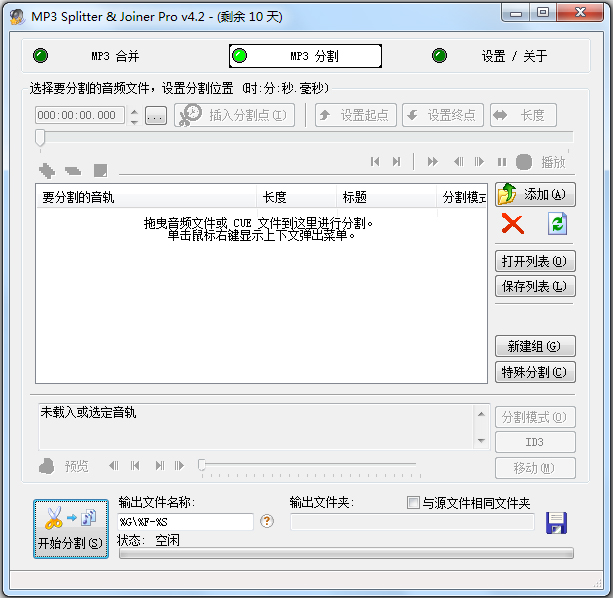Click preview skip to start icon
Screen dimensions: 613x598
click(x=135, y=466)
